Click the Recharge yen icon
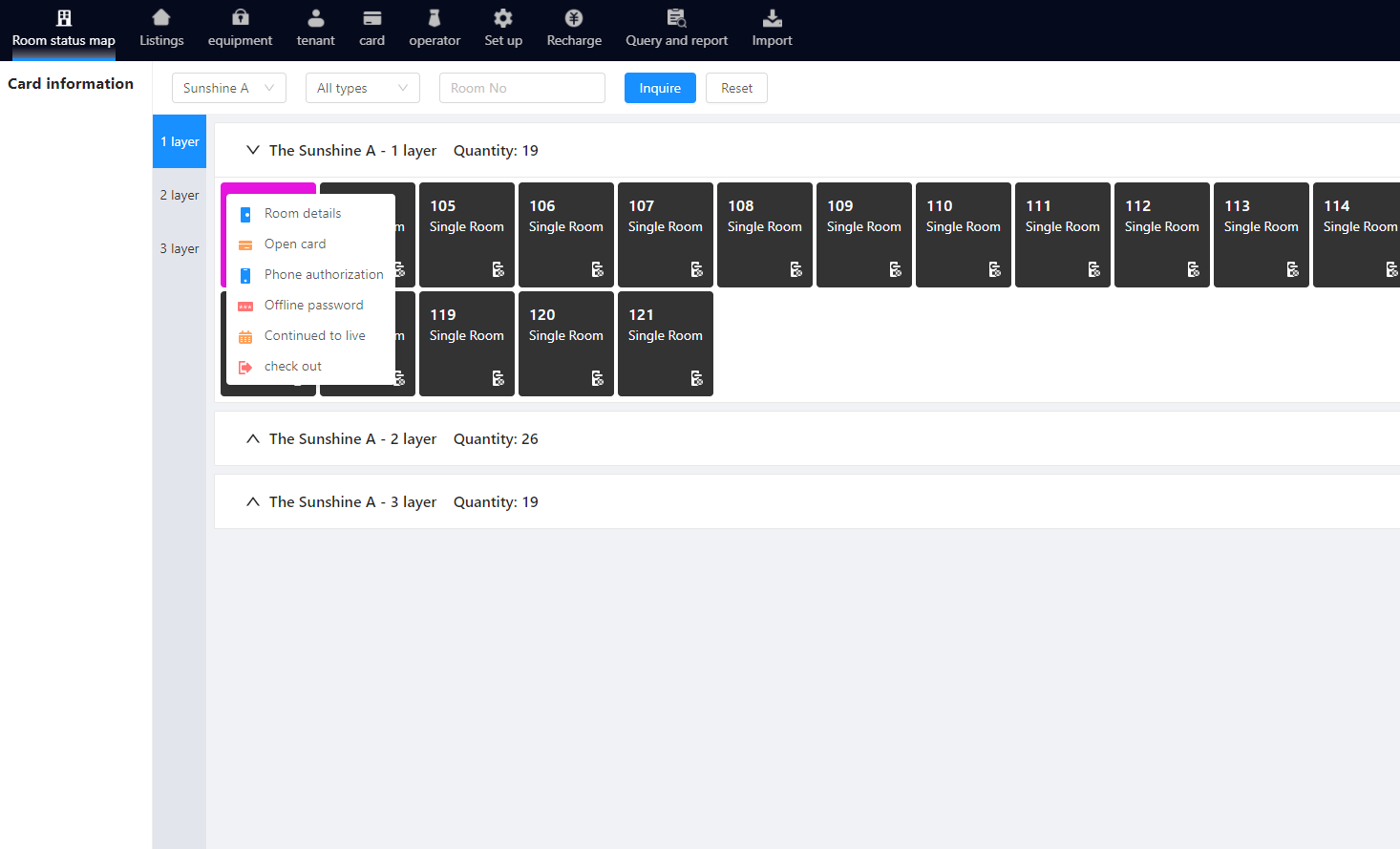This screenshot has width=1400, height=849. (x=574, y=18)
